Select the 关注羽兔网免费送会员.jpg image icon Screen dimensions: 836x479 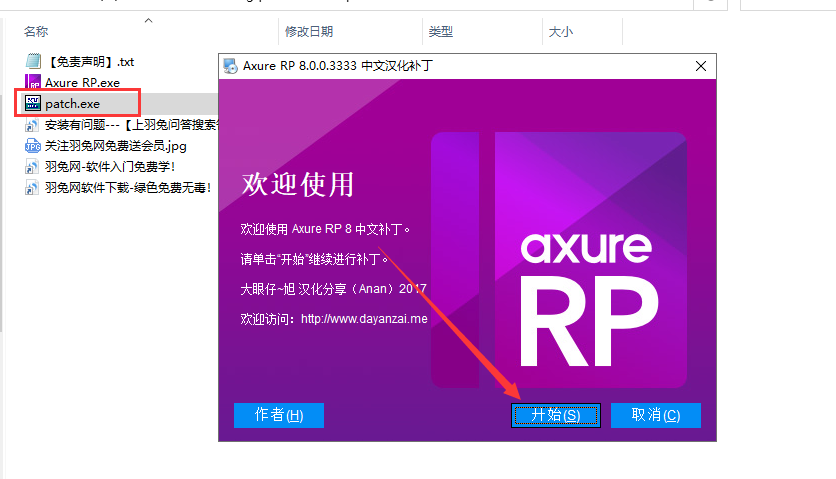tap(33, 146)
